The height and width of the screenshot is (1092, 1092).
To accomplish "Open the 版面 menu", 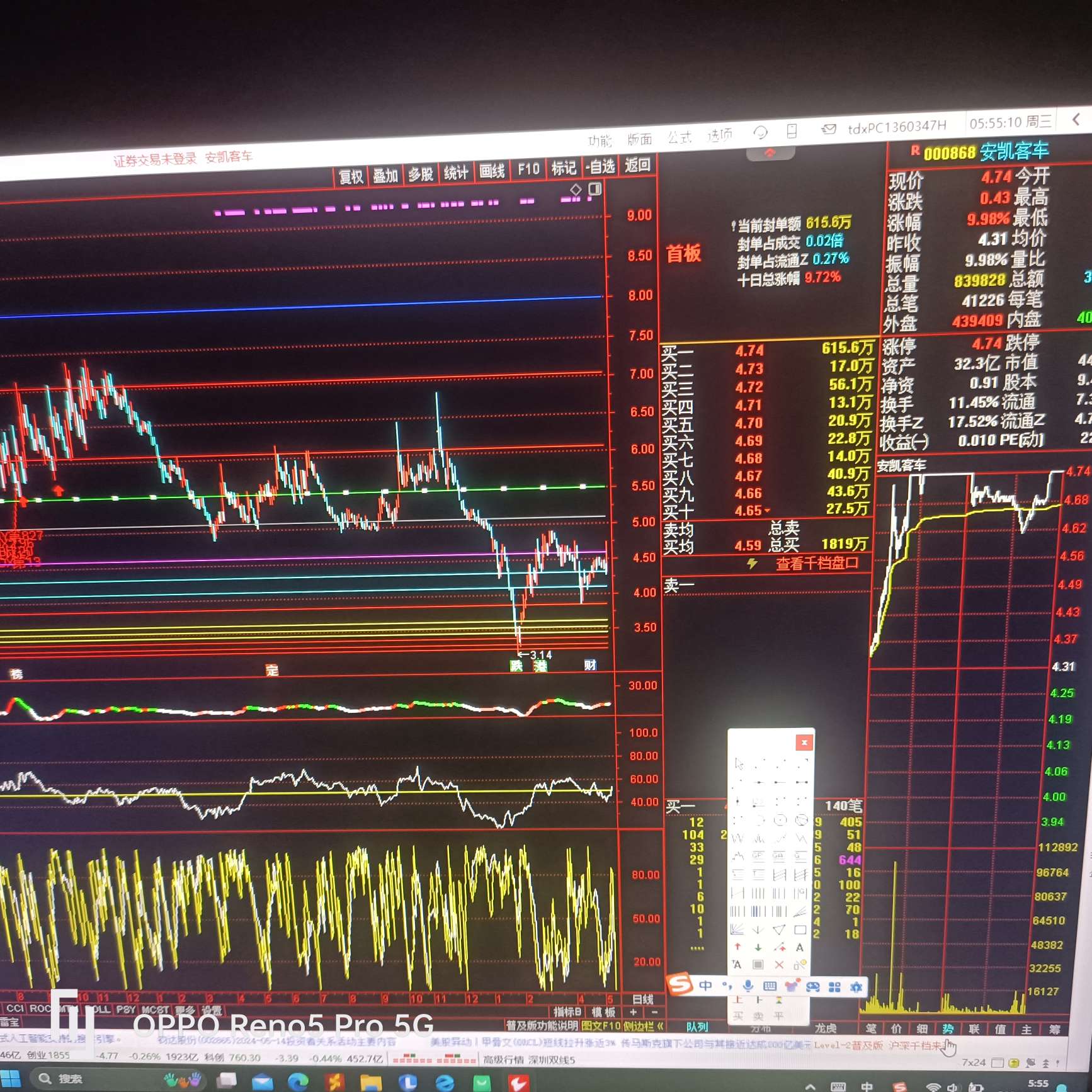I will coord(640,139).
